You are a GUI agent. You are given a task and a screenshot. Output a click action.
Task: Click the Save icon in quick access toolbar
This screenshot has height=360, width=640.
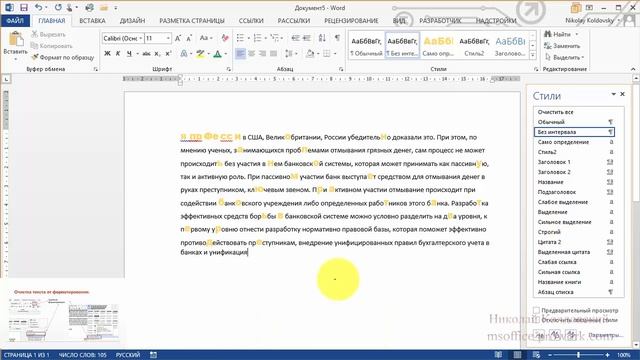(x=24, y=7)
